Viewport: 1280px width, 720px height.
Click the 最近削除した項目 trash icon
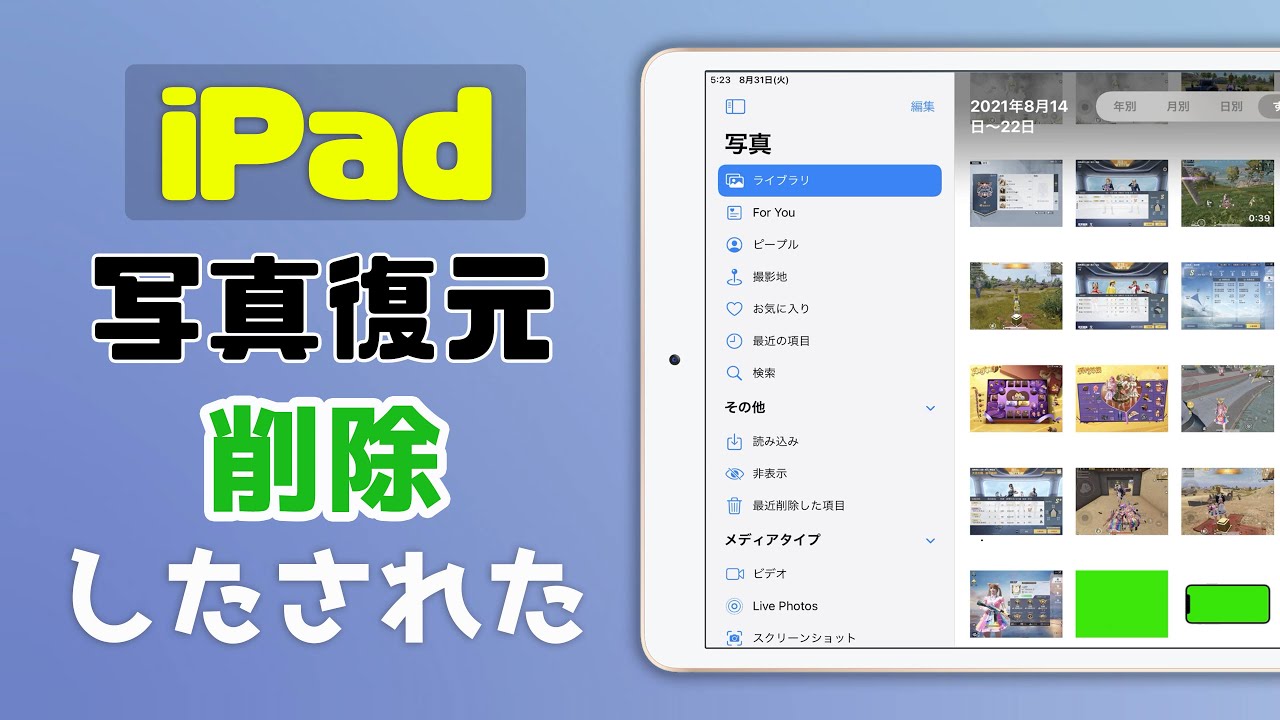tap(735, 505)
